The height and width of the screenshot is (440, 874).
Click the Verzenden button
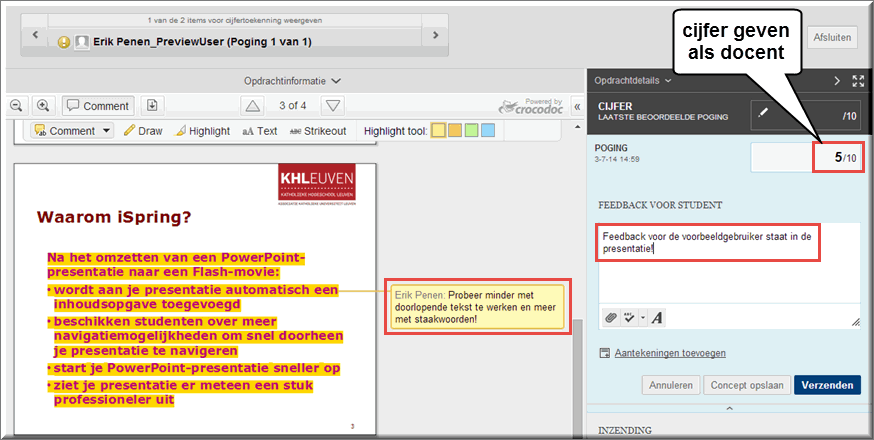827,385
